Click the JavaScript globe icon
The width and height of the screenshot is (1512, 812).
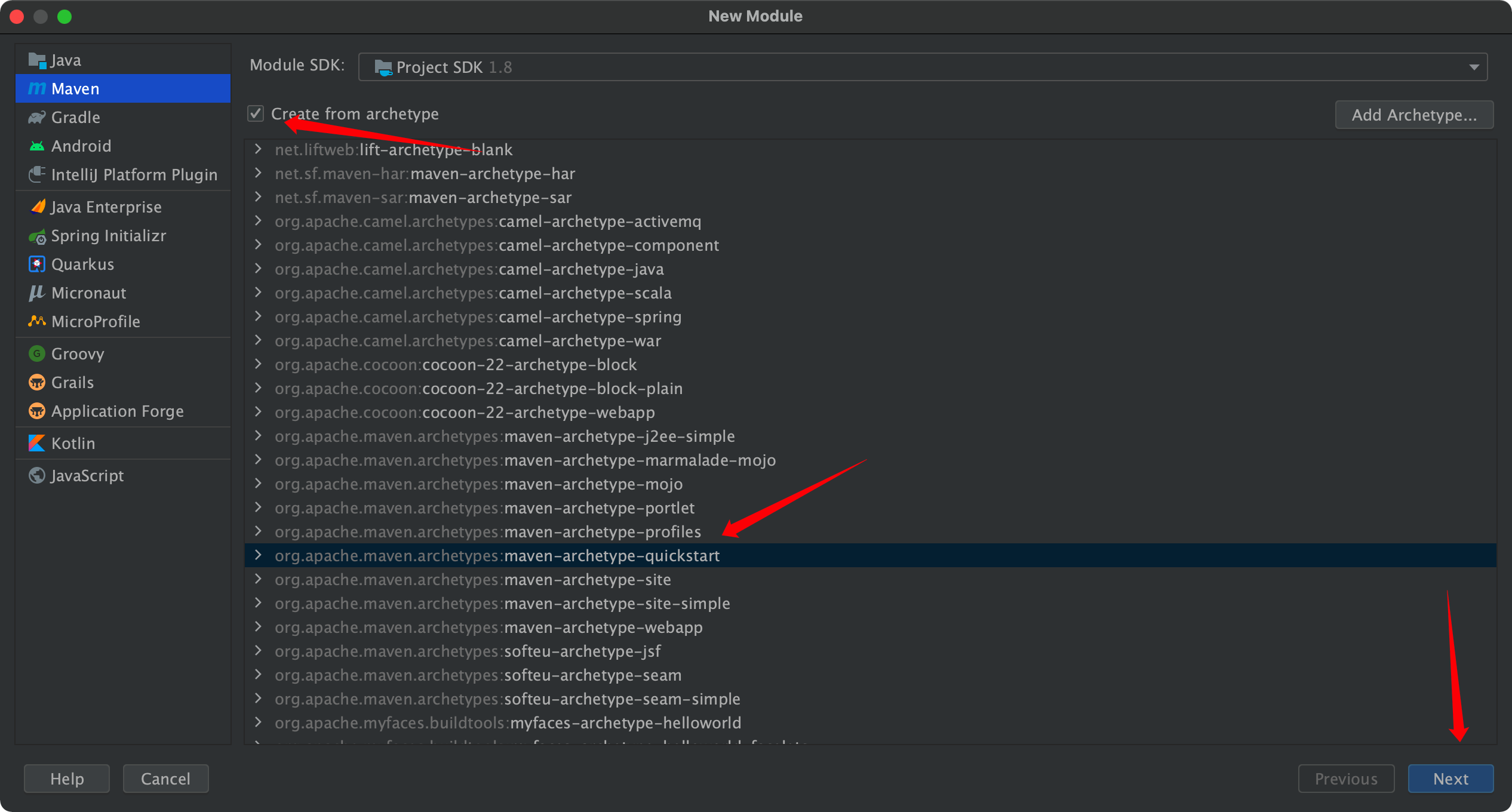click(x=36, y=476)
